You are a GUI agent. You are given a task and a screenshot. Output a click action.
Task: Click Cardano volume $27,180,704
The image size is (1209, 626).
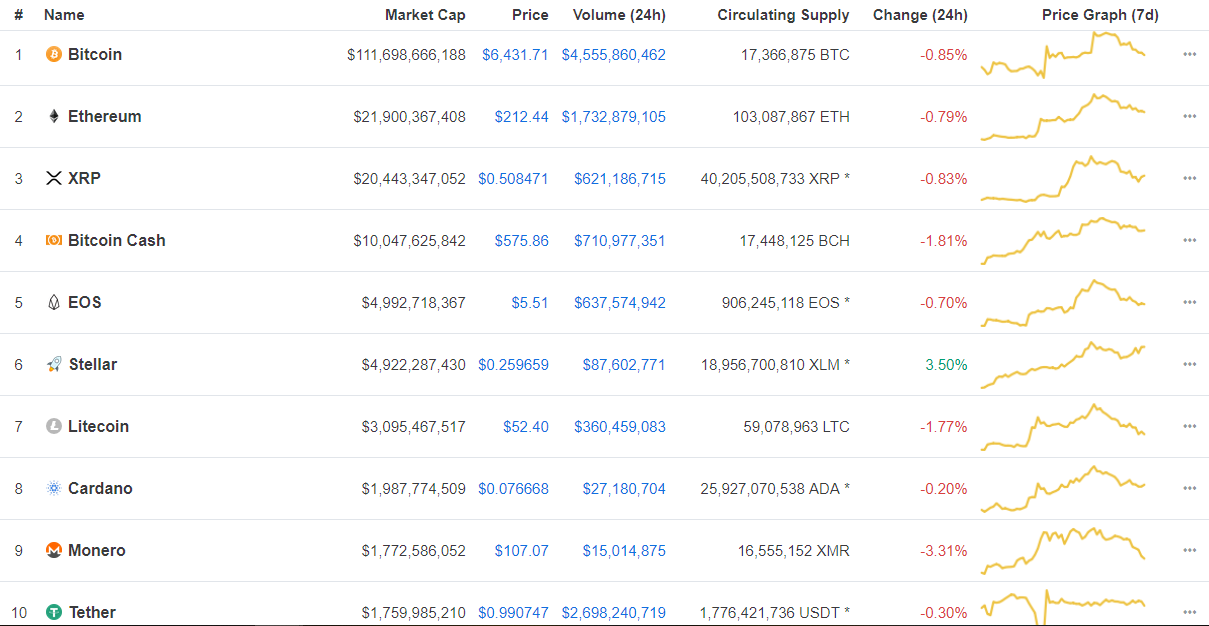pyautogui.click(x=624, y=489)
